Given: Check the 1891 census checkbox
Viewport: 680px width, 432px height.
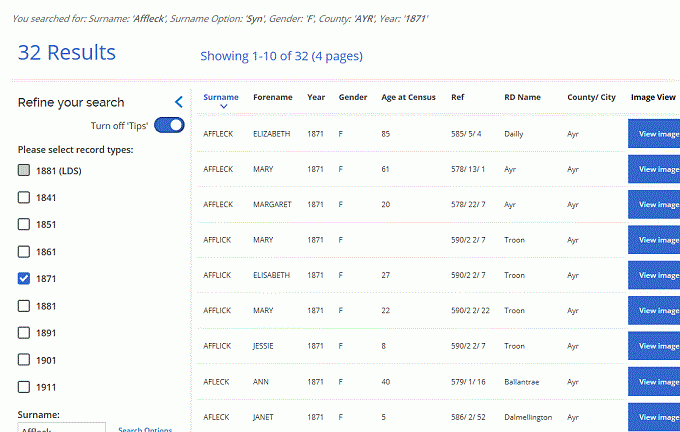Looking at the screenshot, I should tap(24, 333).
